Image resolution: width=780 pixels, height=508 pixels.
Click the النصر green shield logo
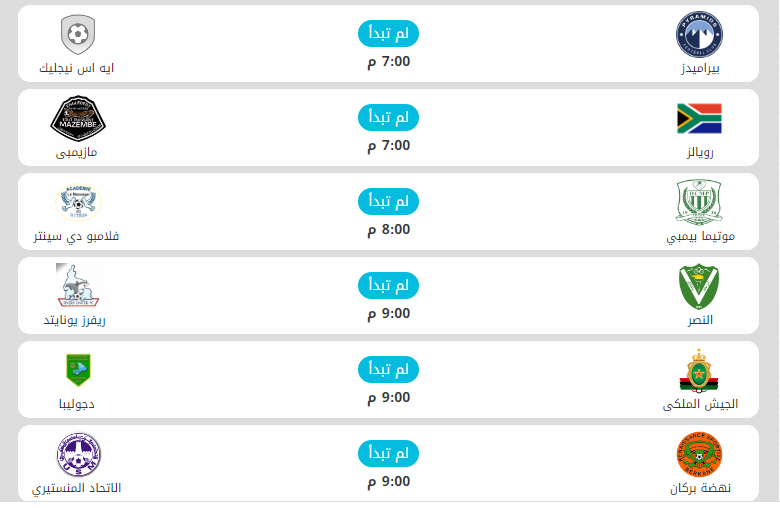pyautogui.click(x=699, y=287)
